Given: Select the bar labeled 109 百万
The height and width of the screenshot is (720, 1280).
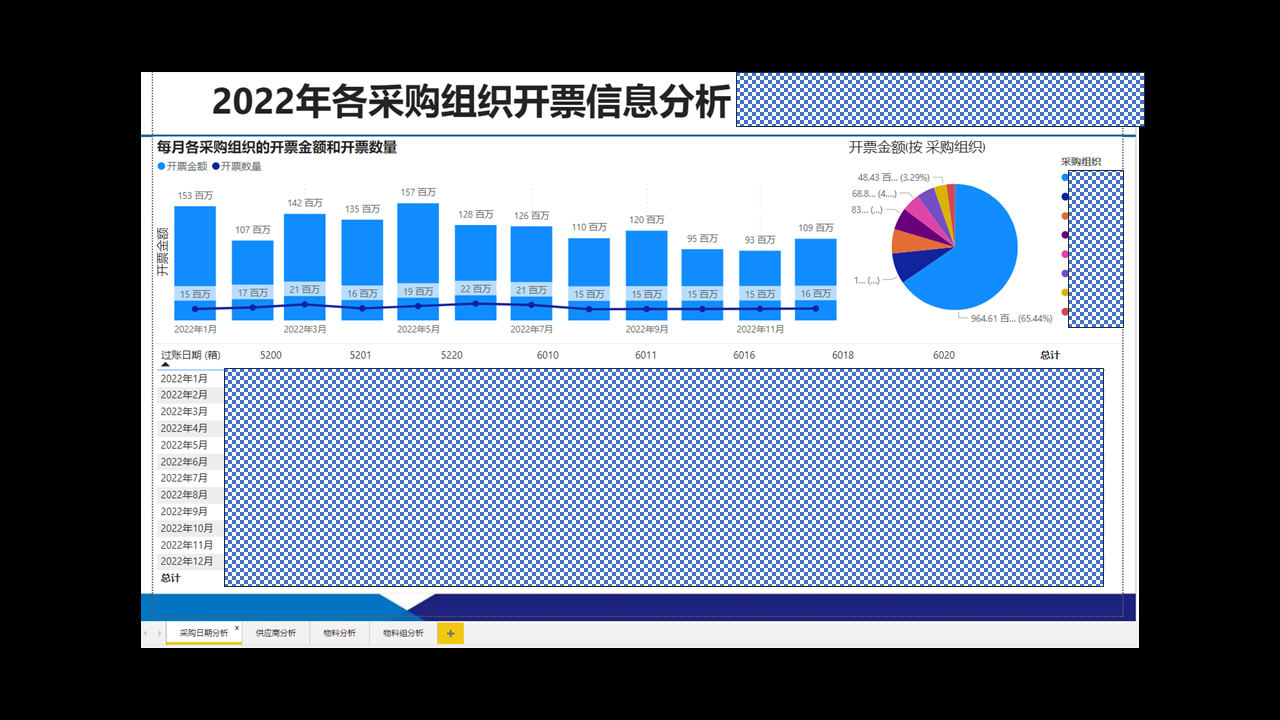Looking at the screenshot, I should click(816, 279).
